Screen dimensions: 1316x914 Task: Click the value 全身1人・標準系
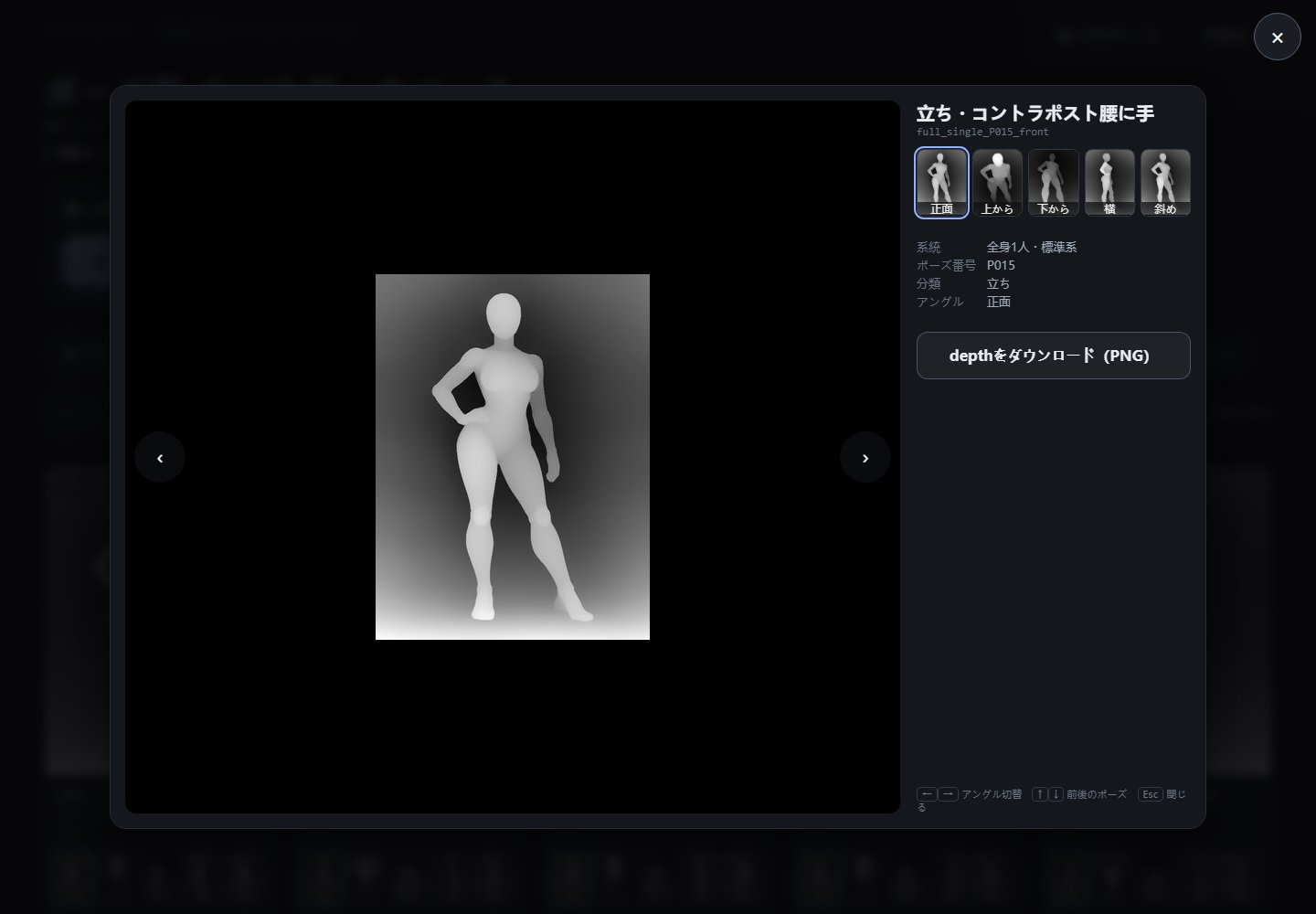1032,247
